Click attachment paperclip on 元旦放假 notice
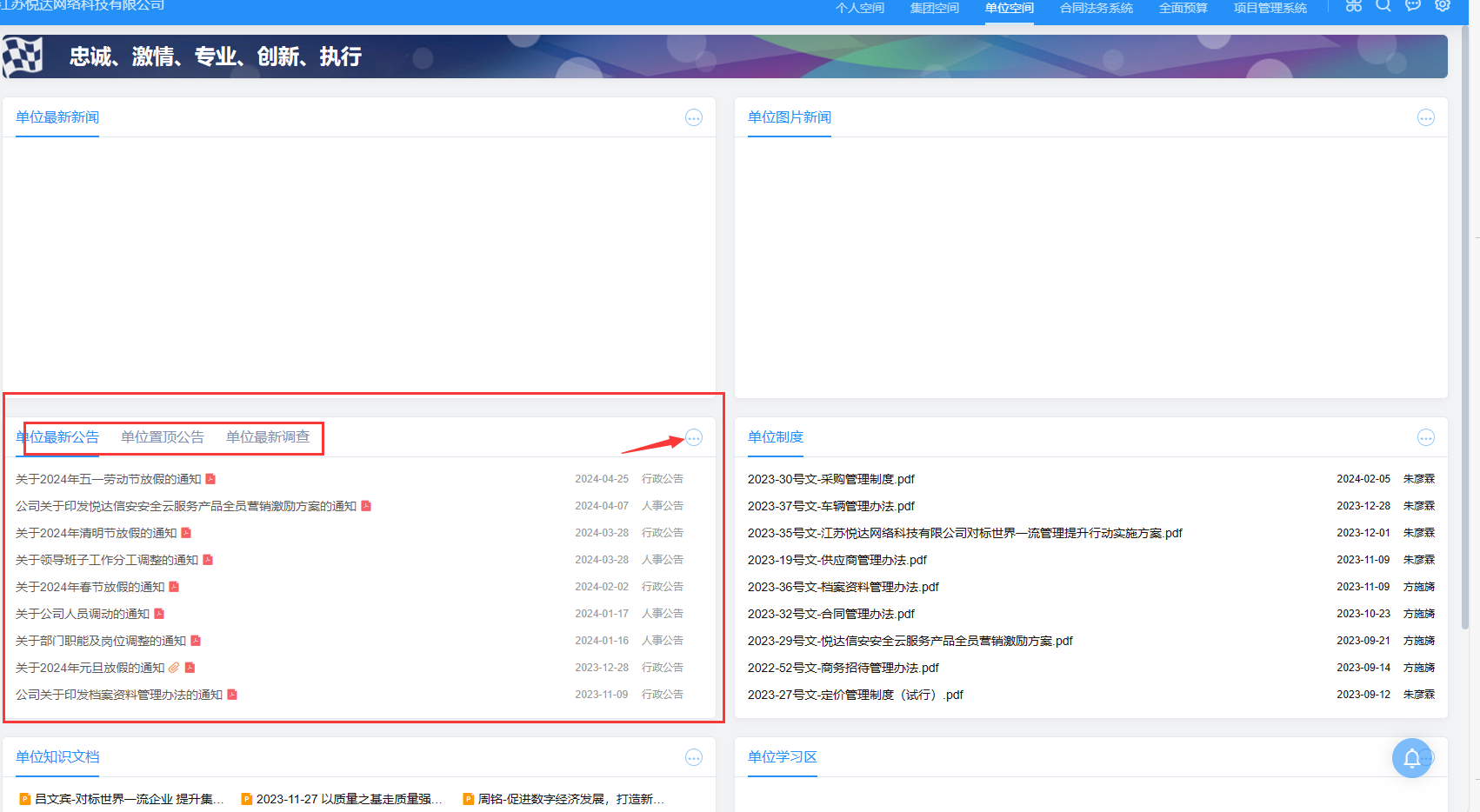The image size is (1480, 812). click(174, 668)
